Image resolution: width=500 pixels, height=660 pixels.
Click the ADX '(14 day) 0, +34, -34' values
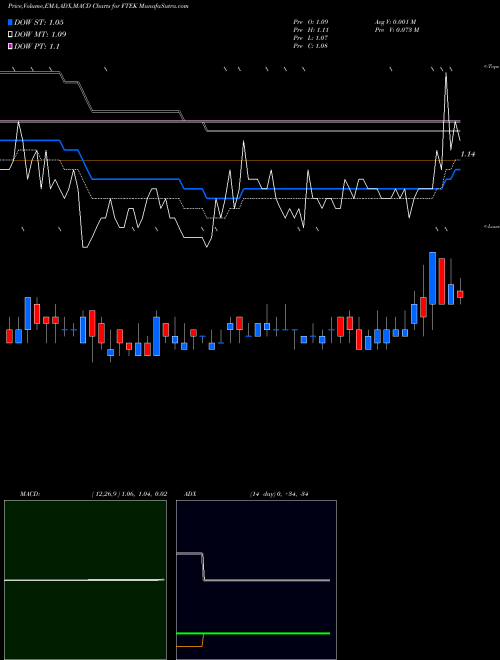[x=279, y=494]
